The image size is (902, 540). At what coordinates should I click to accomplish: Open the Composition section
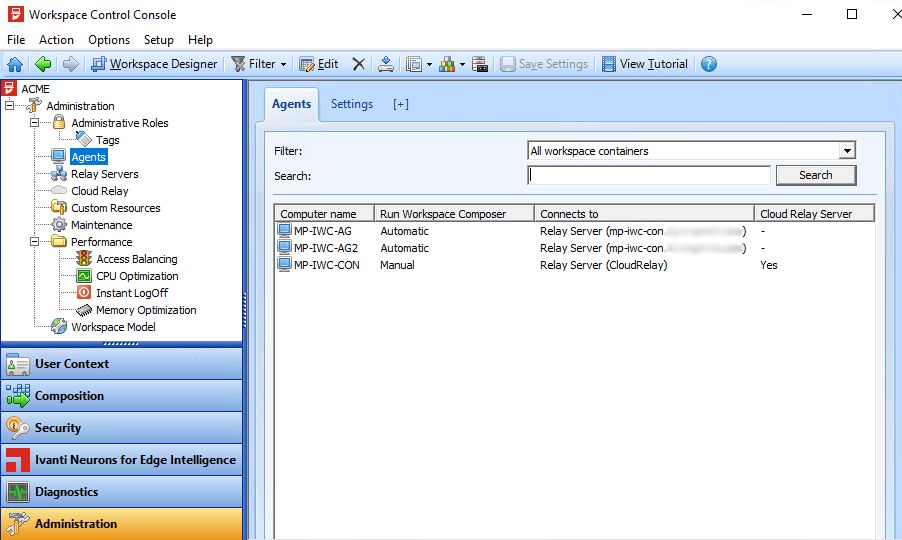(121, 396)
